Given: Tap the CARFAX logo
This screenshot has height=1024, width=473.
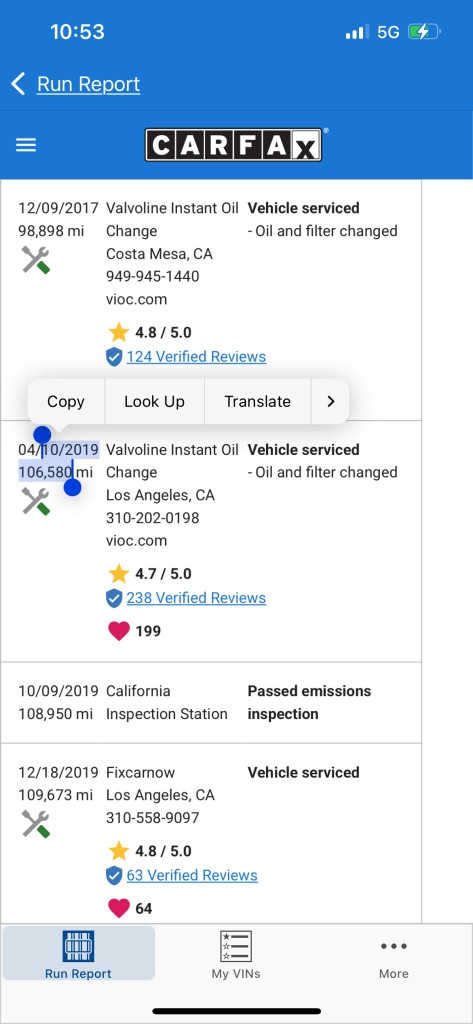Looking at the screenshot, I should pos(233,144).
